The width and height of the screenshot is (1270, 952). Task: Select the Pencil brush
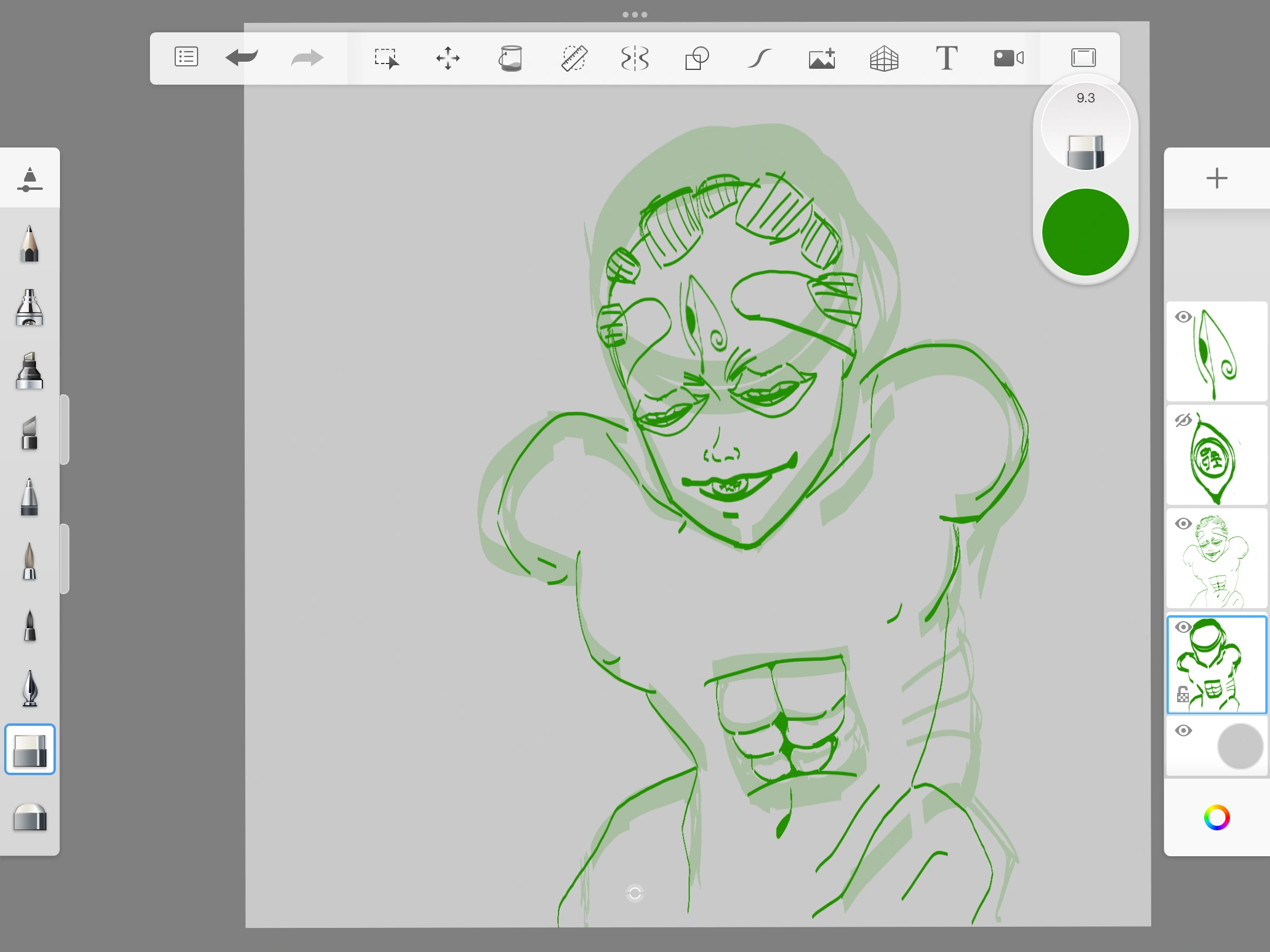pos(29,244)
